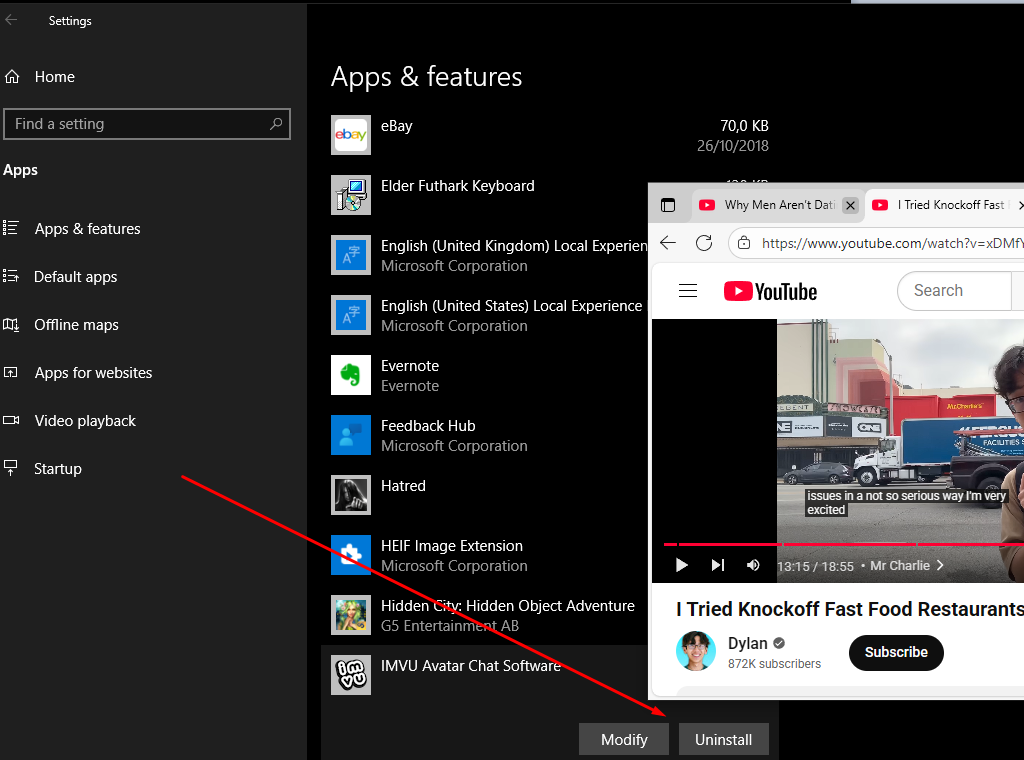Image resolution: width=1024 pixels, height=760 pixels.
Task: Select the Hidden City game icon
Action: pyautogui.click(x=351, y=615)
